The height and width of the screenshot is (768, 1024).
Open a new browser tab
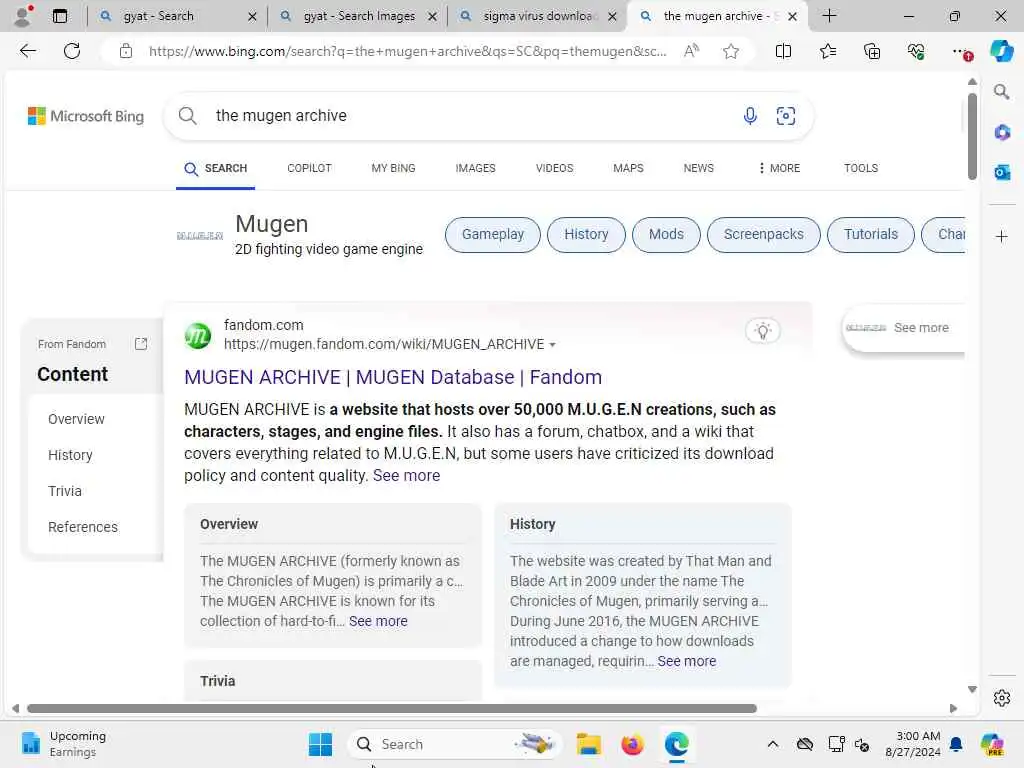[829, 16]
